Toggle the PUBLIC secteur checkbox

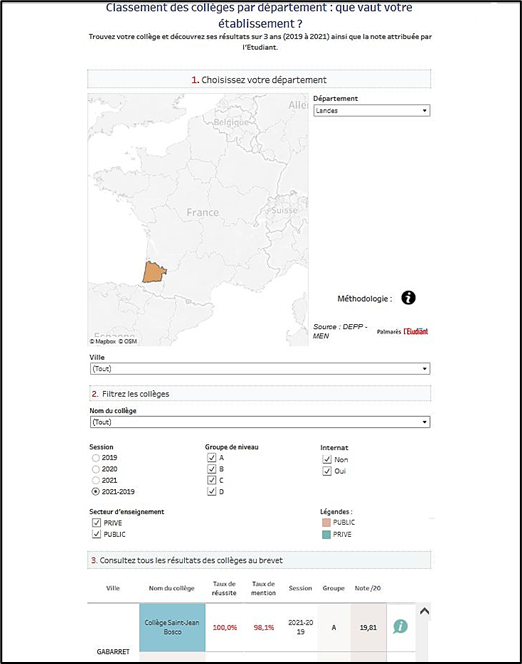coord(97,534)
